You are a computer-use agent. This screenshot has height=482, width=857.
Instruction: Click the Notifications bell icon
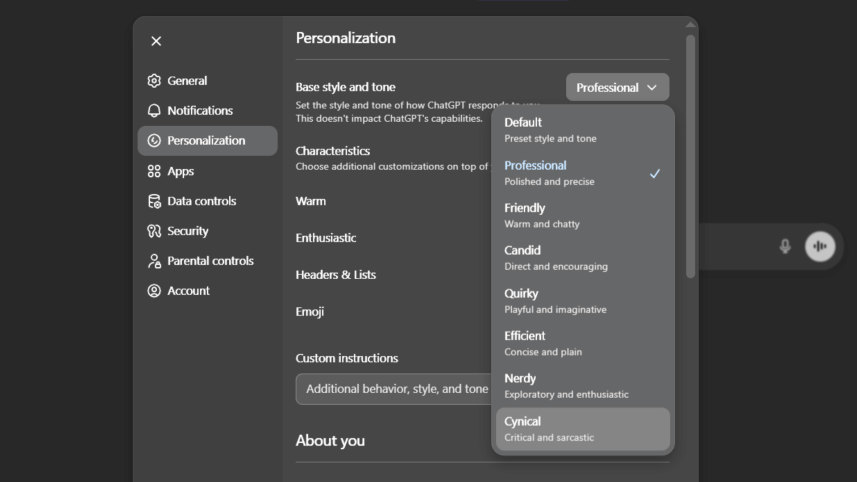point(154,111)
